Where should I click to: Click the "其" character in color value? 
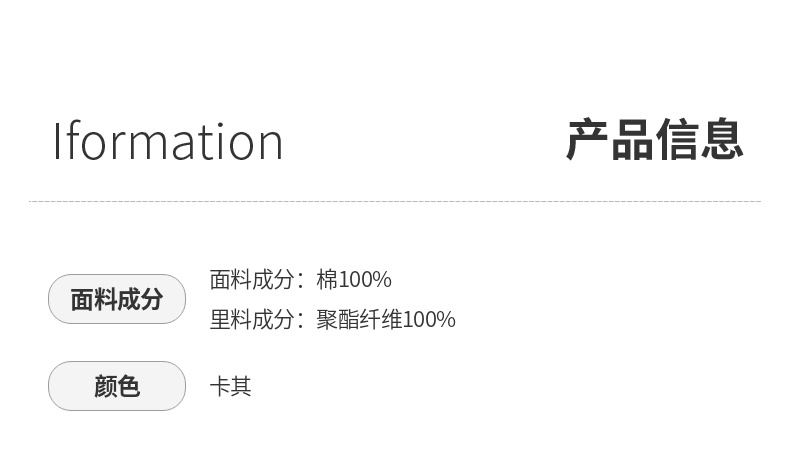click(x=241, y=386)
